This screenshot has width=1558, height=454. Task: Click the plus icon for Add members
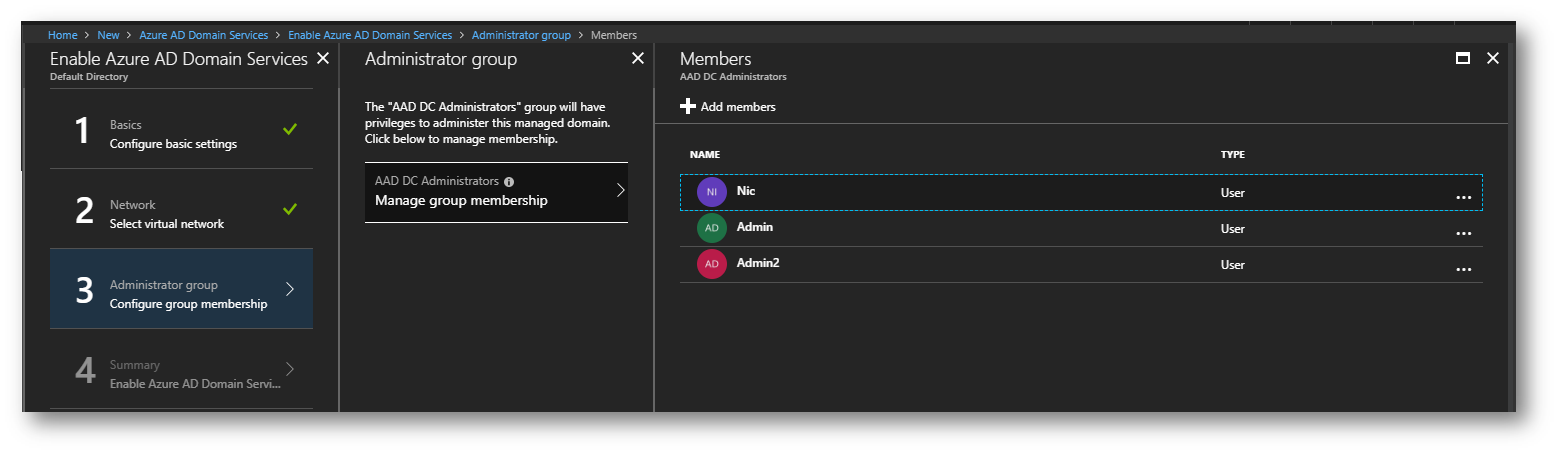(688, 107)
